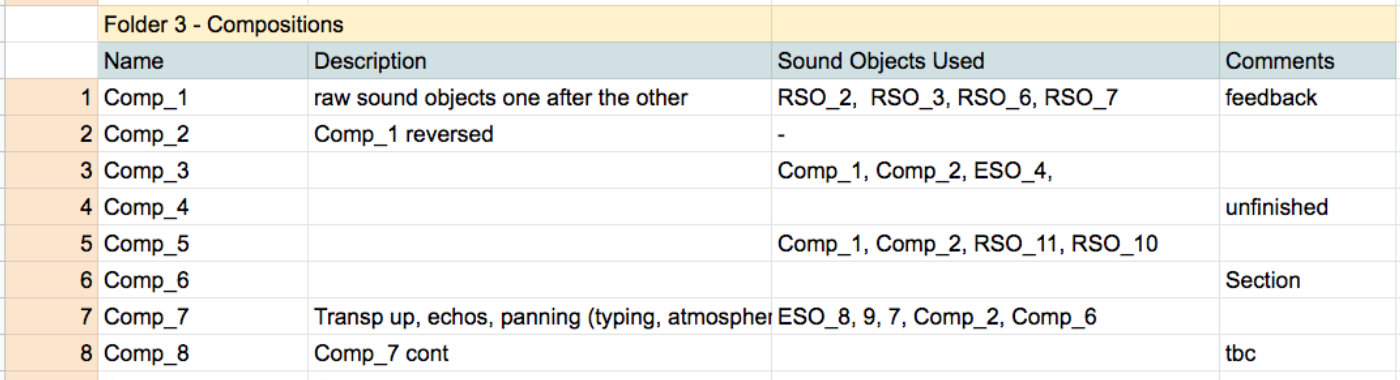
Task: Click the 'Comp_7 cont' description cell
Action: [539, 353]
